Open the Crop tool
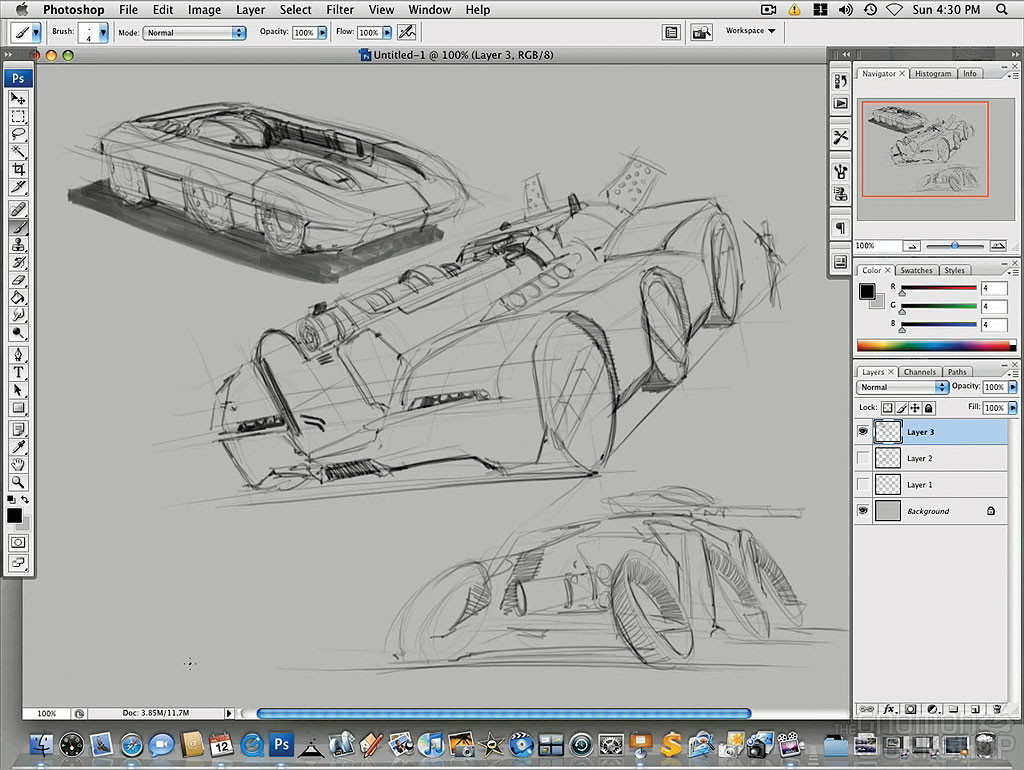Image resolution: width=1024 pixels, height=770 pixels. coord(18,170)
